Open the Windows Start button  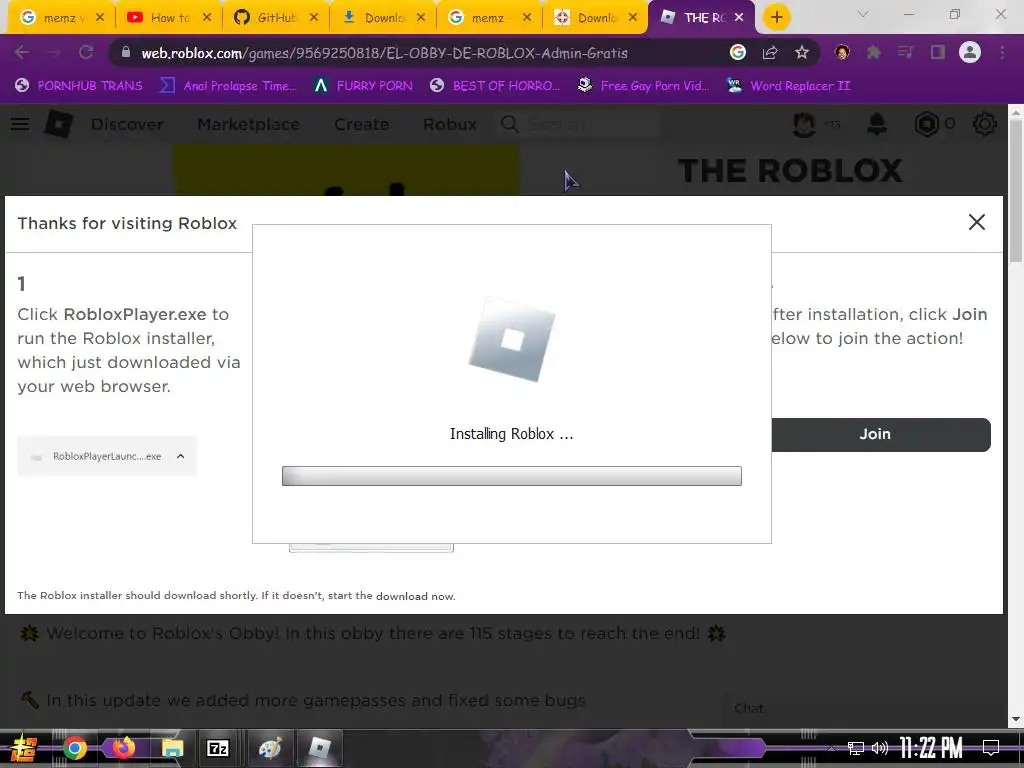point(24,748)
